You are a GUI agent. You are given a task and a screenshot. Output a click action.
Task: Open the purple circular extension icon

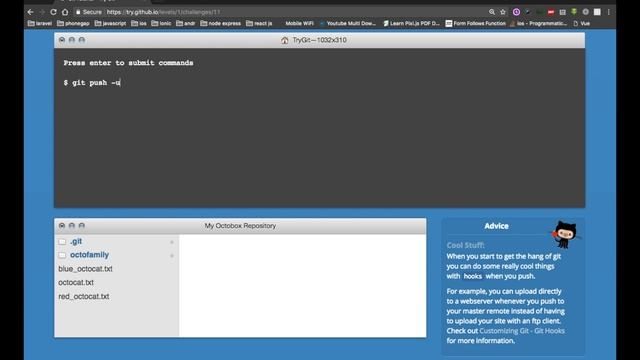[516, 12]
